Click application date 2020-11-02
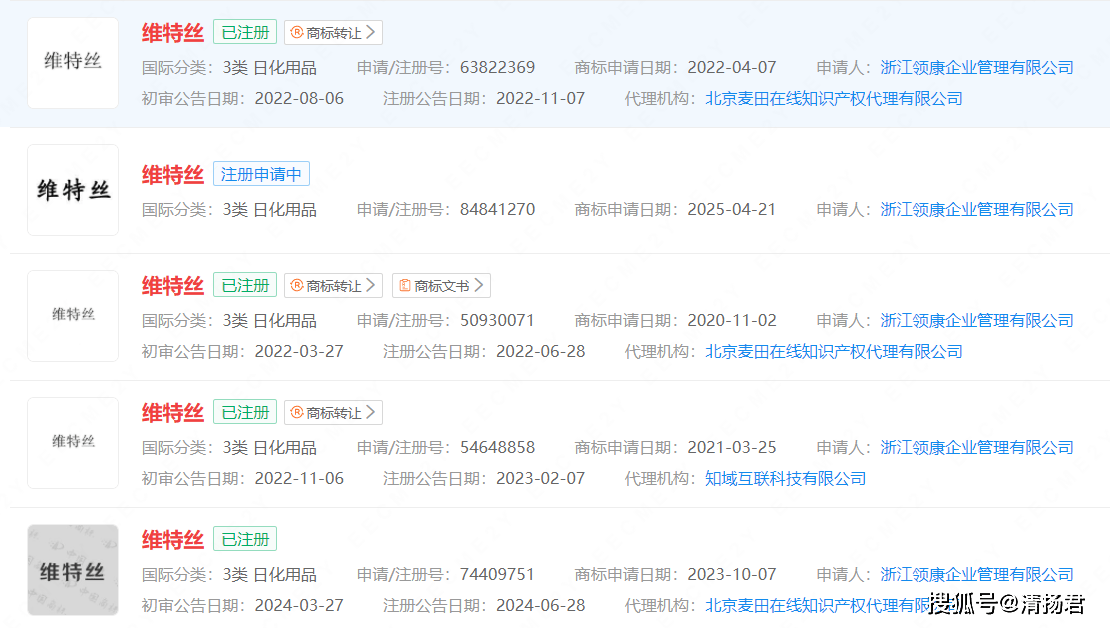The width and height of the screenshot is (1110, 628). click(x=732, y=321)
